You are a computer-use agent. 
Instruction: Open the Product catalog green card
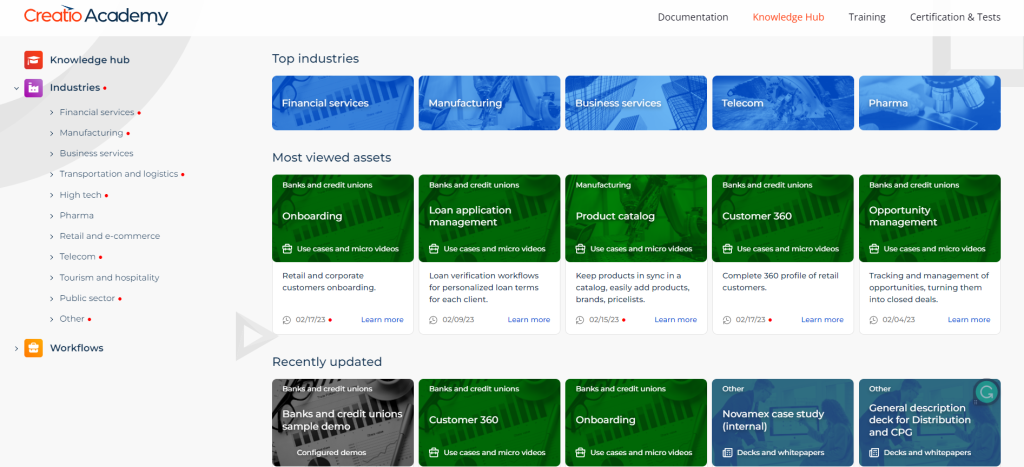[636, 218]
